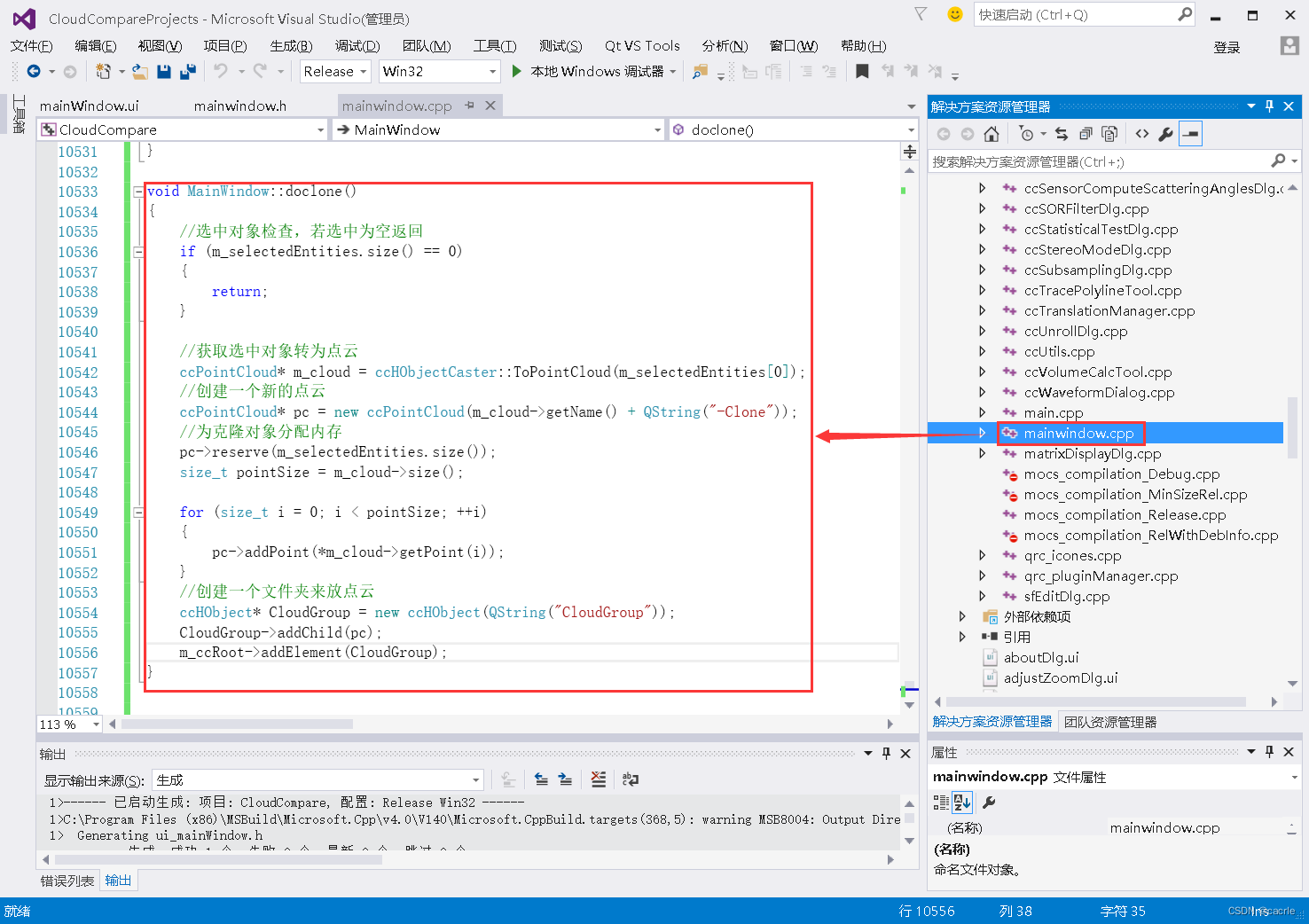Go to next message in Output panel

tap(565, 779)
